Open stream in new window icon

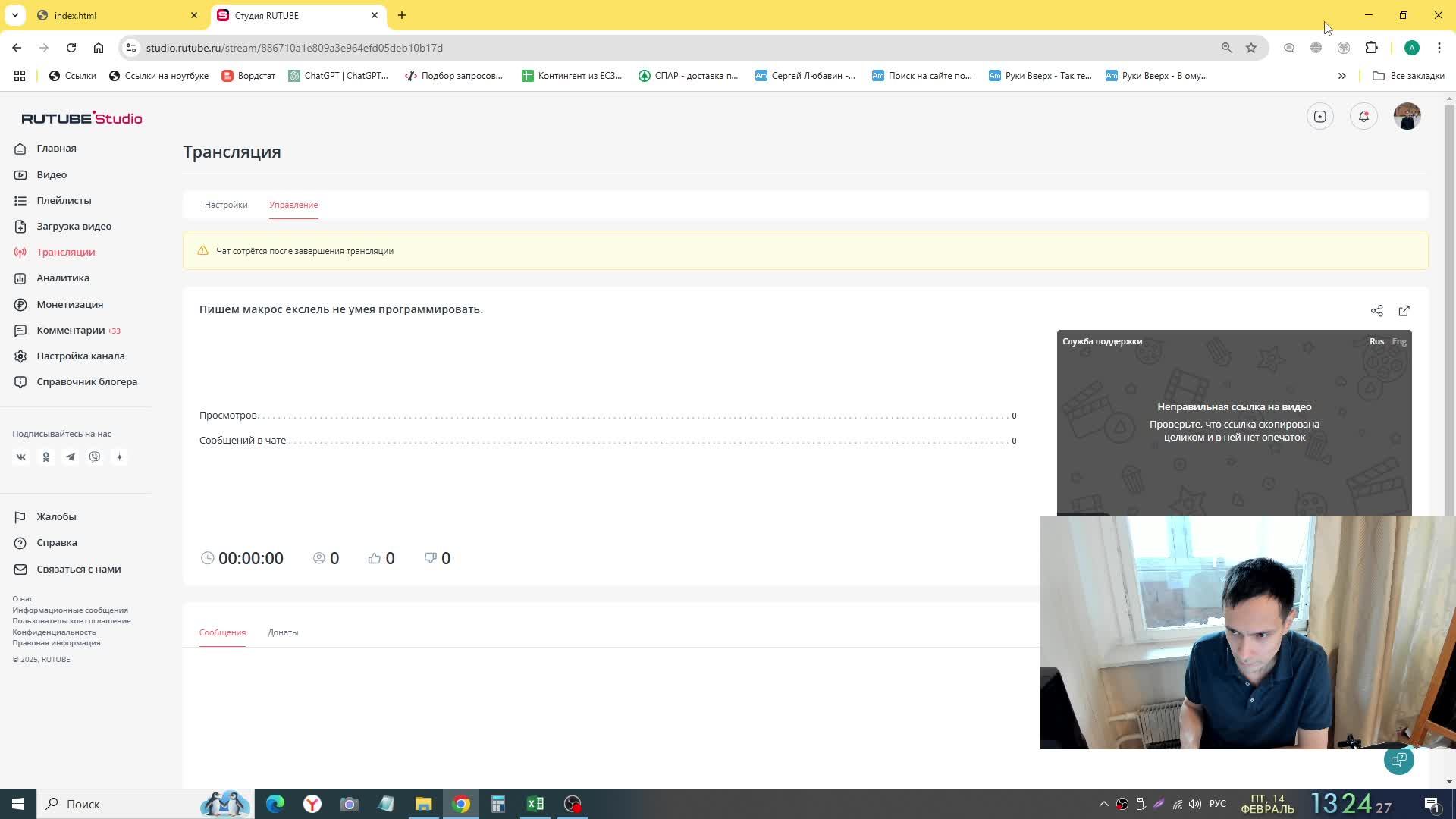1404,311
